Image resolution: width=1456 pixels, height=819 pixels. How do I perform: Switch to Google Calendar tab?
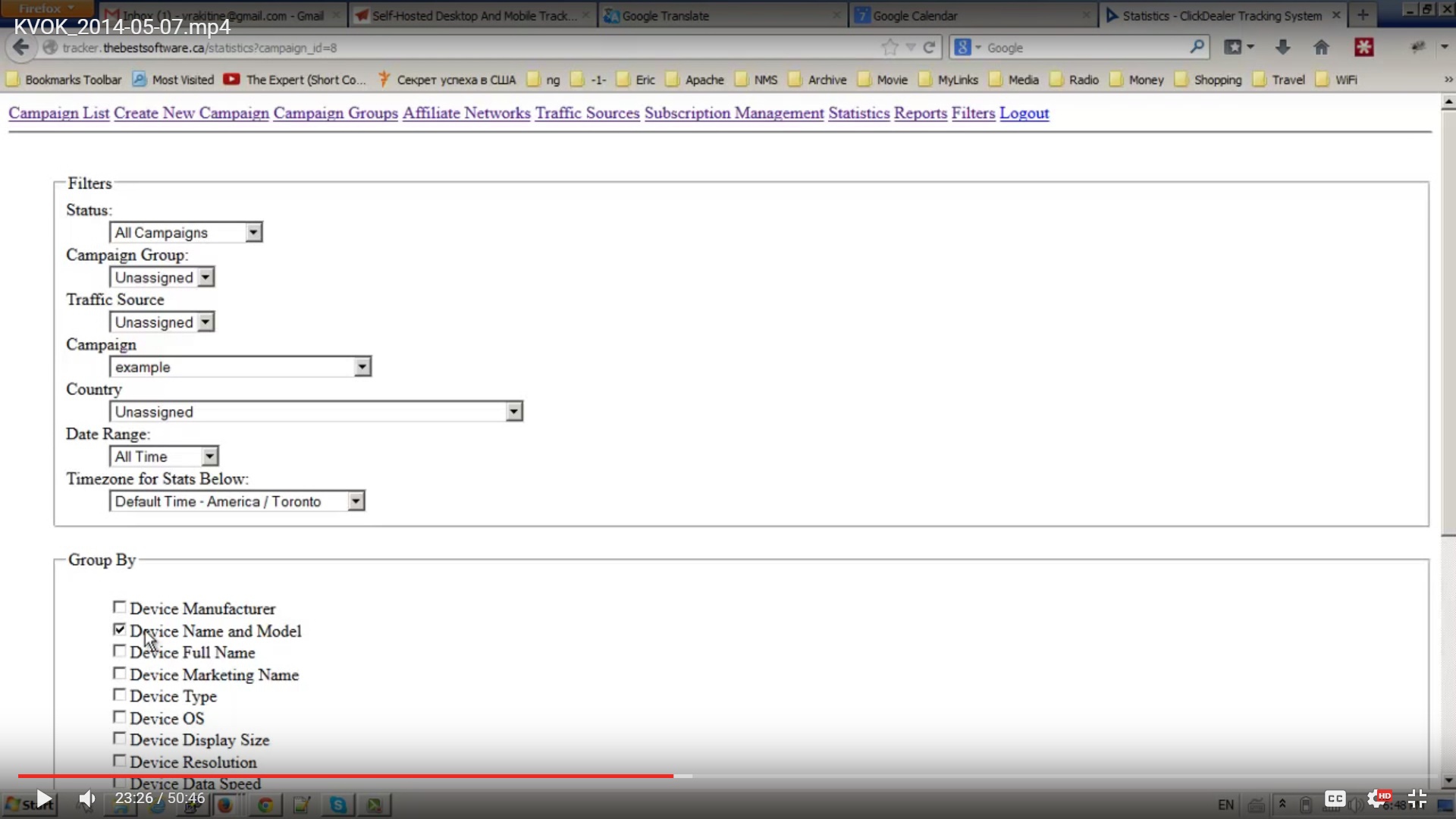[x=973, y=15]
